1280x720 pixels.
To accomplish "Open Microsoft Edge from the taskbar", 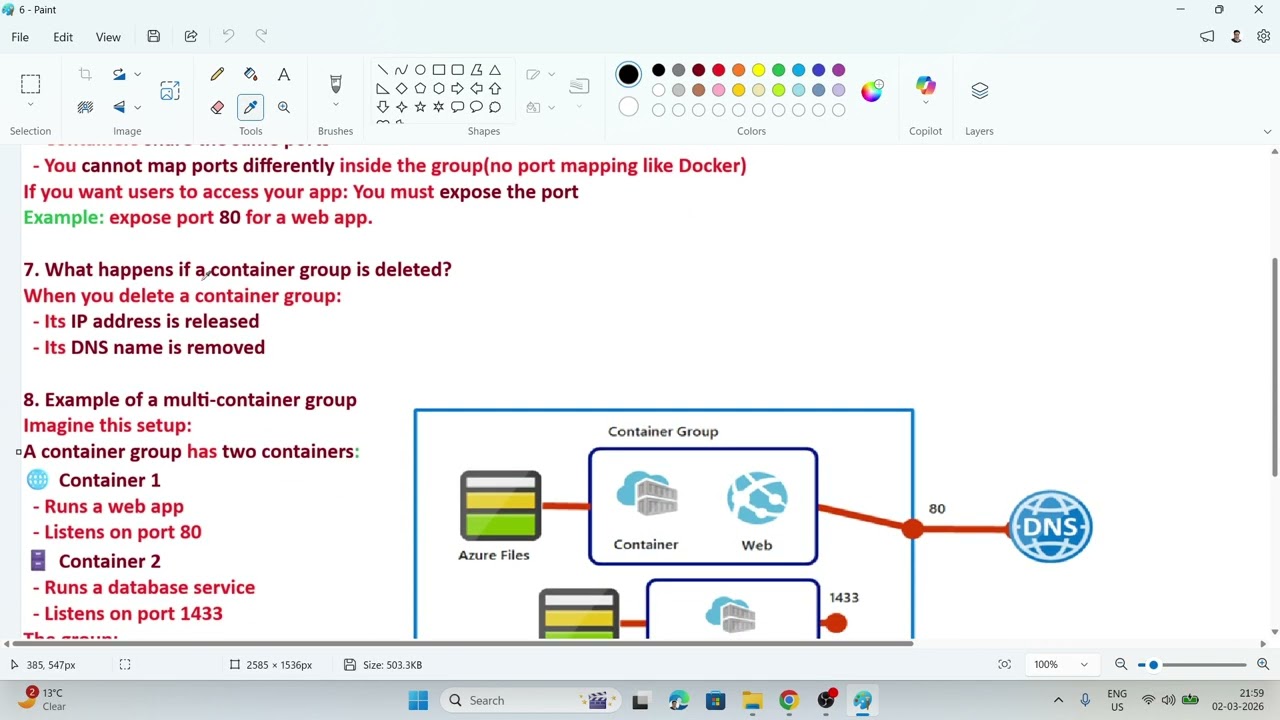I will coord(678,700).
